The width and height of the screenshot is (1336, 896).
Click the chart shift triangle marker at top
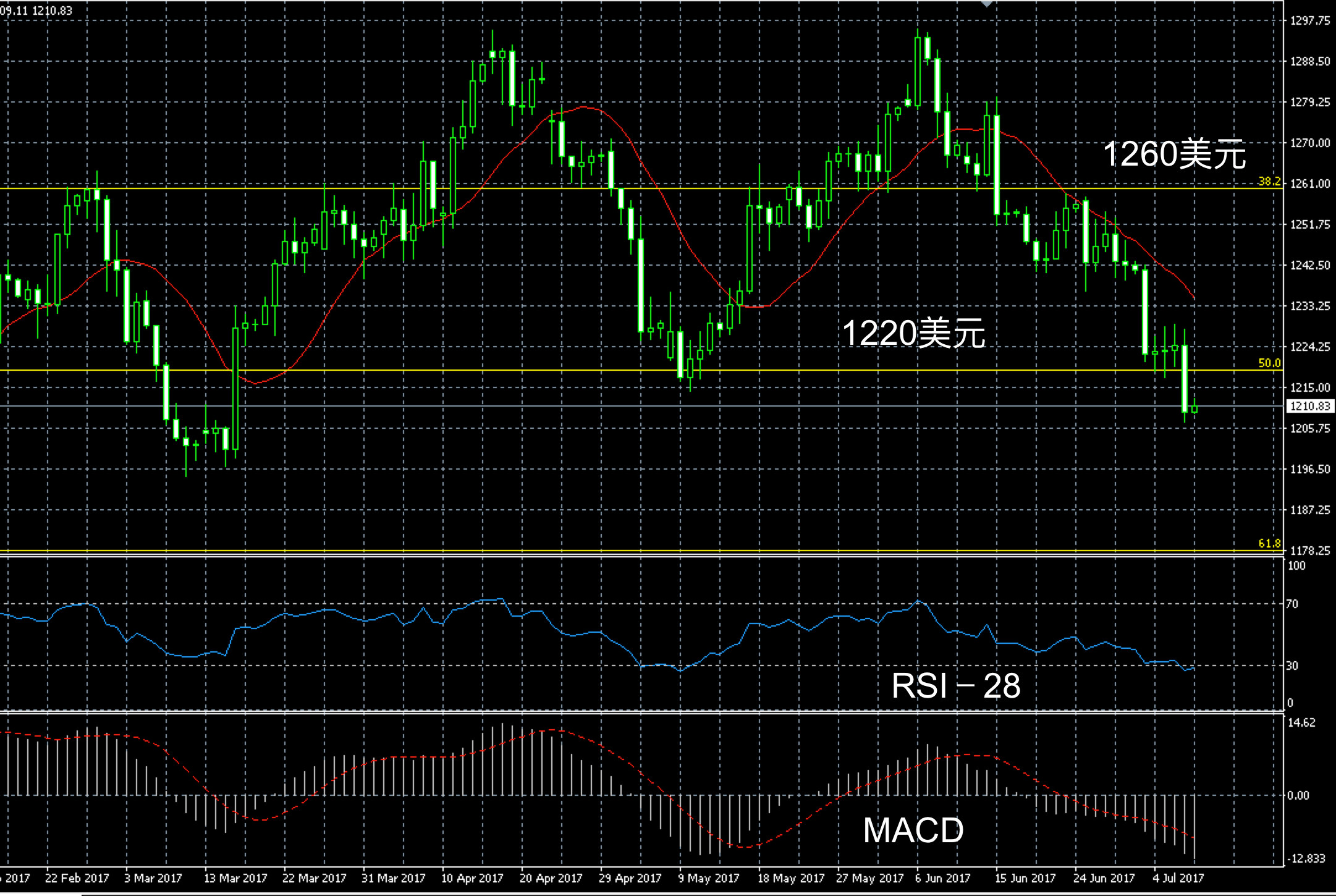[987, 3]
